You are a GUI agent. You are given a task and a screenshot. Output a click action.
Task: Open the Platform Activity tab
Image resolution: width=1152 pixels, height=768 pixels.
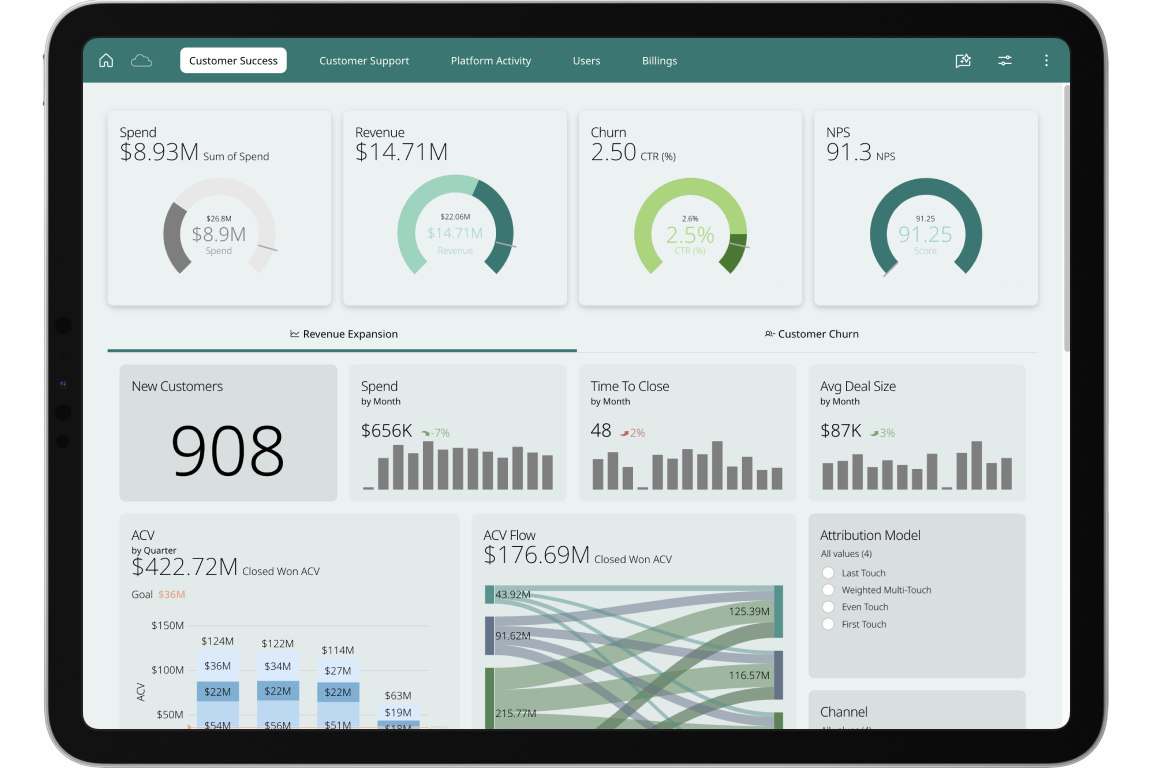491,60
